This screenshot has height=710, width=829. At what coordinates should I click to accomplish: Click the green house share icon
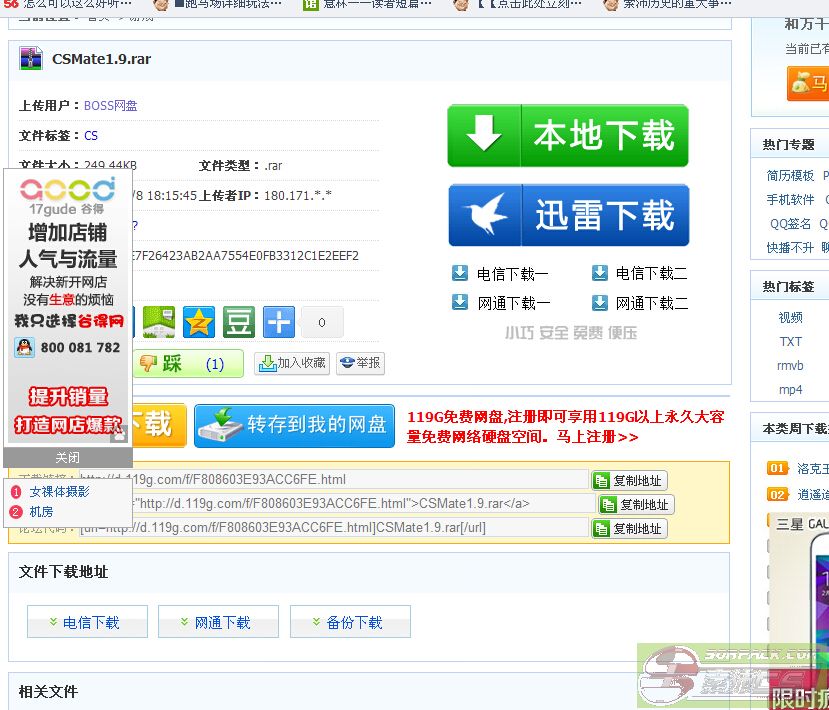point(159,322)
